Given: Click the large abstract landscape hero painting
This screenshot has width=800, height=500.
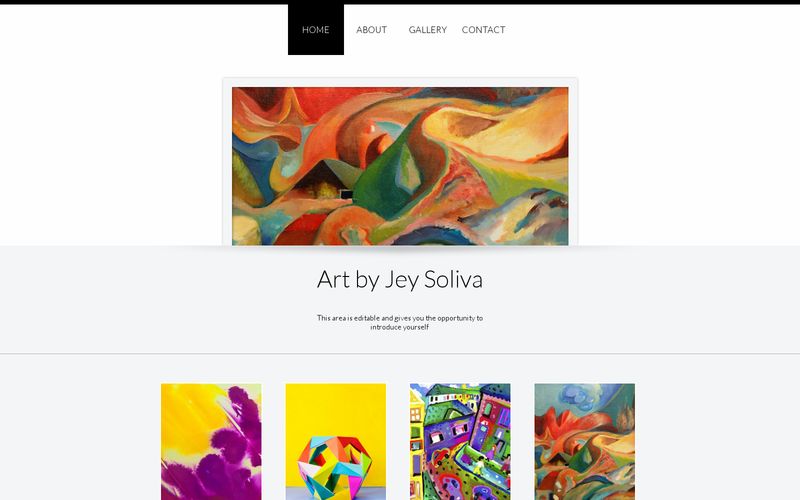Looking at the screenshot, I should [x=400, y=166].
